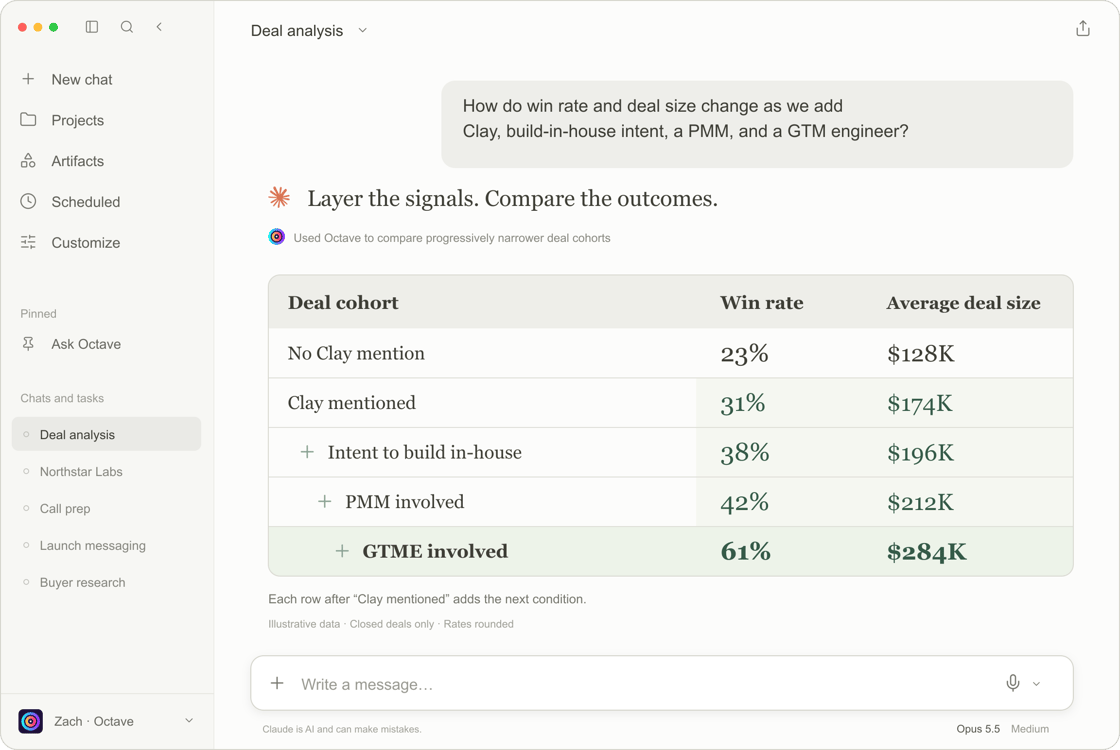
Task: Click the Artifacts shapes icon
Action: click(28, 160)
